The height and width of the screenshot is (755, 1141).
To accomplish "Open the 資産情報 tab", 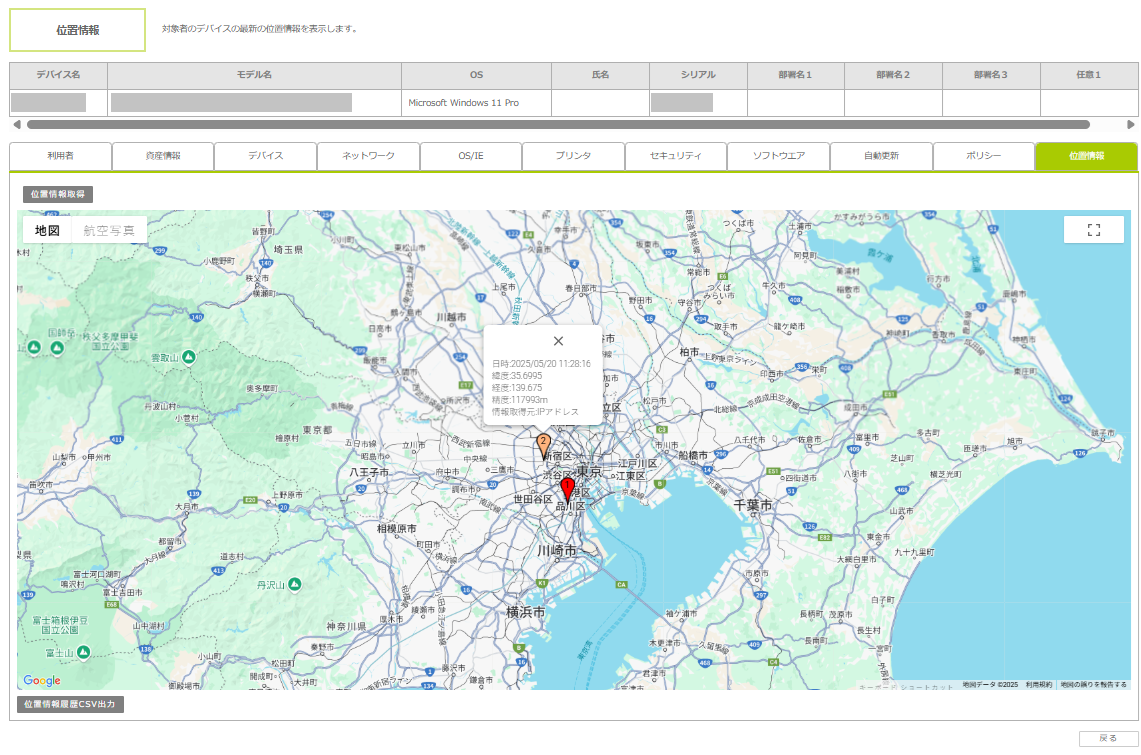I will pyautogui.click(x=163, y=156).
